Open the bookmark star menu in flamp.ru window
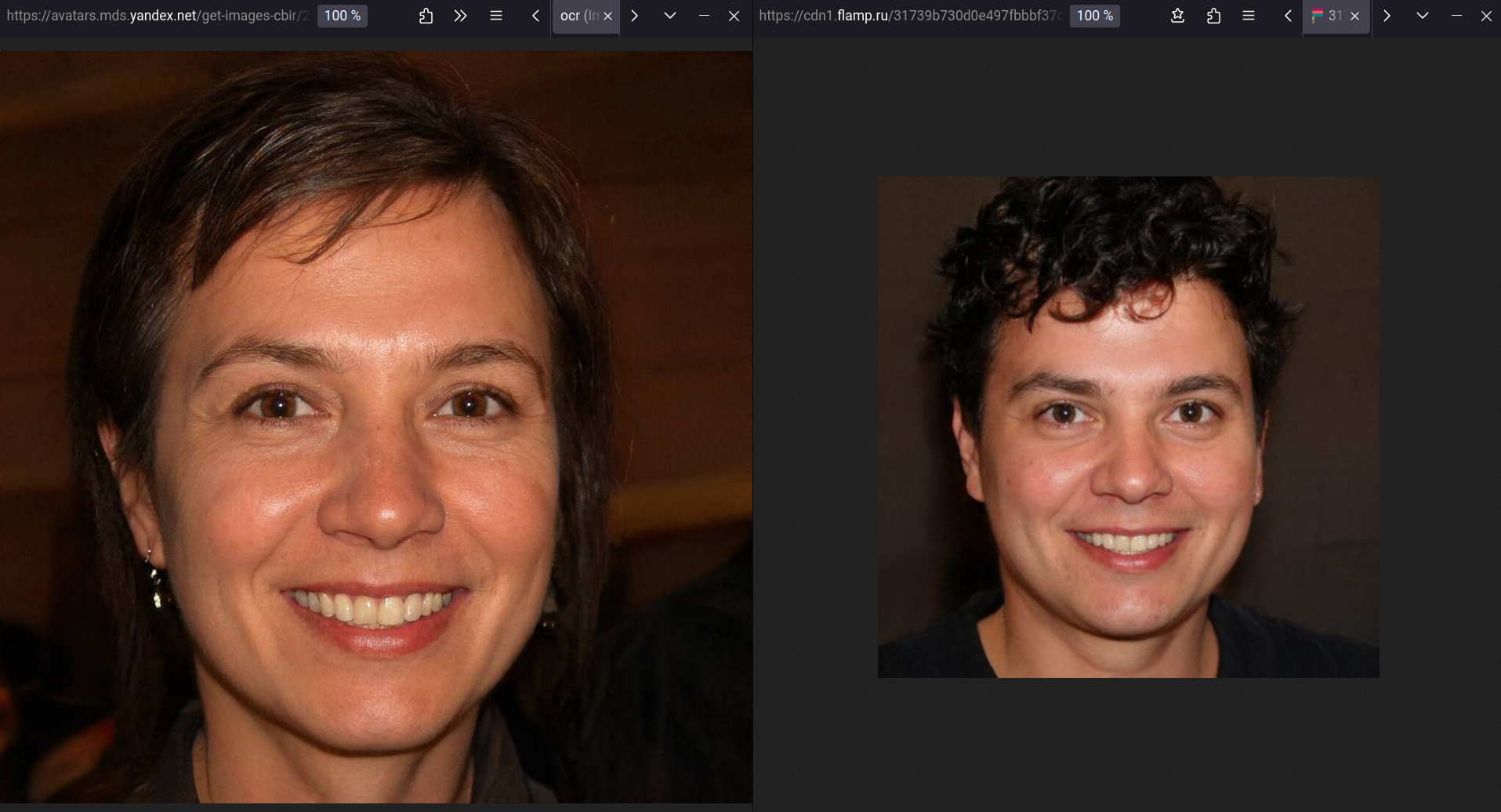The height and width of the screenshot is (812, 1501). (x=1177, y=16)
